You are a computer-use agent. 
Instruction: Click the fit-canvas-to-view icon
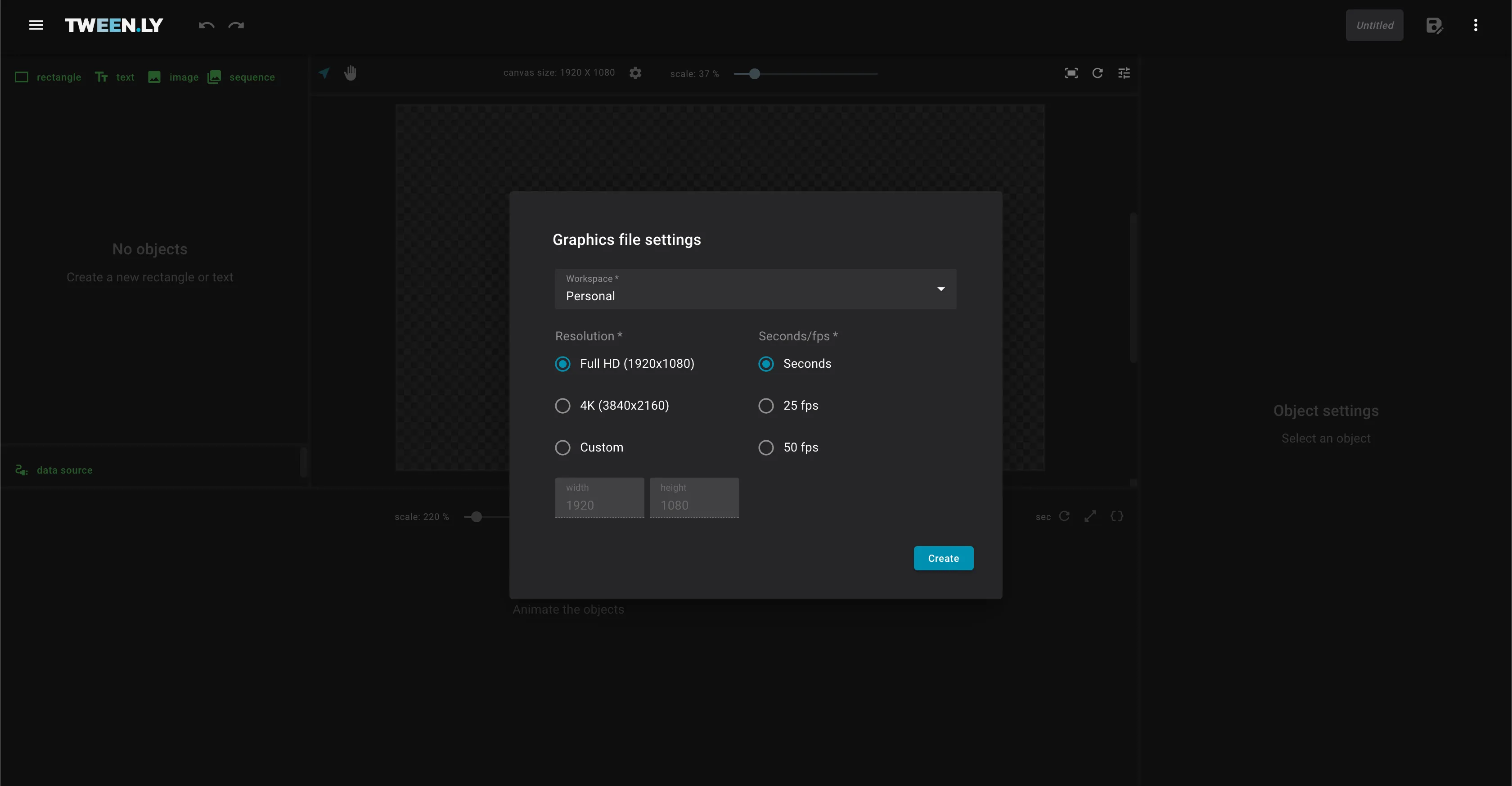(x=1071, y=73)
